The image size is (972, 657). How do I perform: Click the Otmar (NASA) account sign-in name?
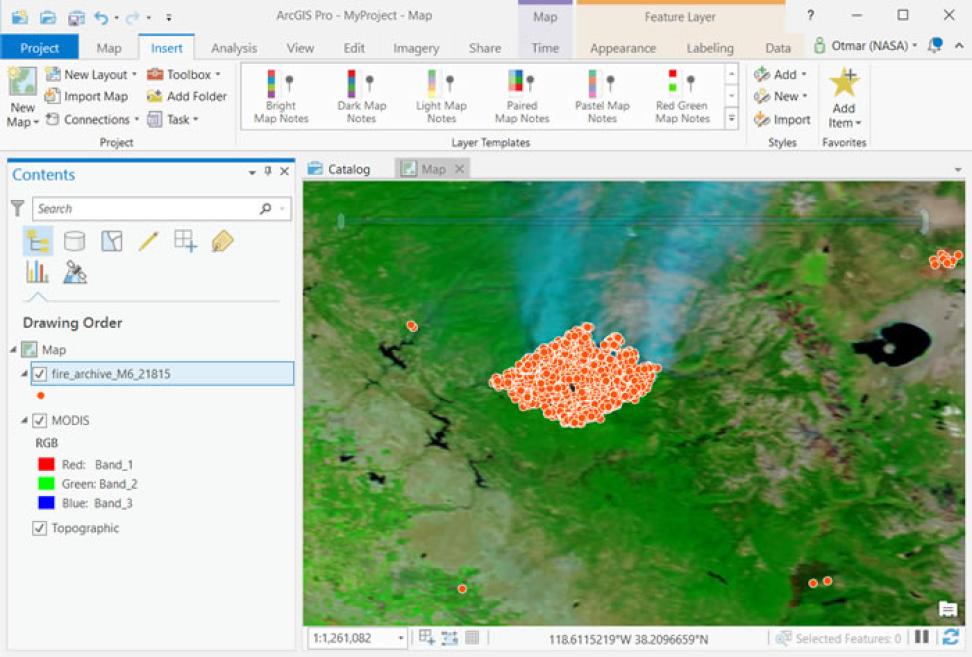(870, 45)
